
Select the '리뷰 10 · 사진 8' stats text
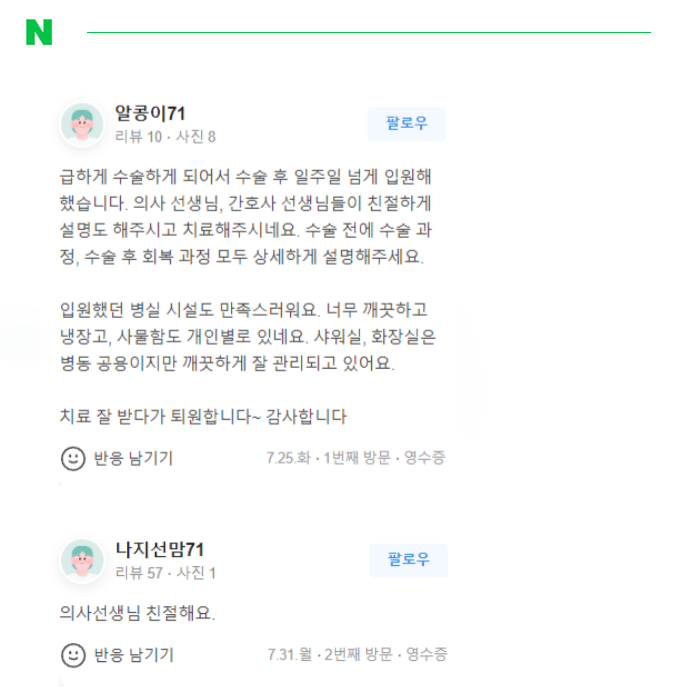click(165, 137)
